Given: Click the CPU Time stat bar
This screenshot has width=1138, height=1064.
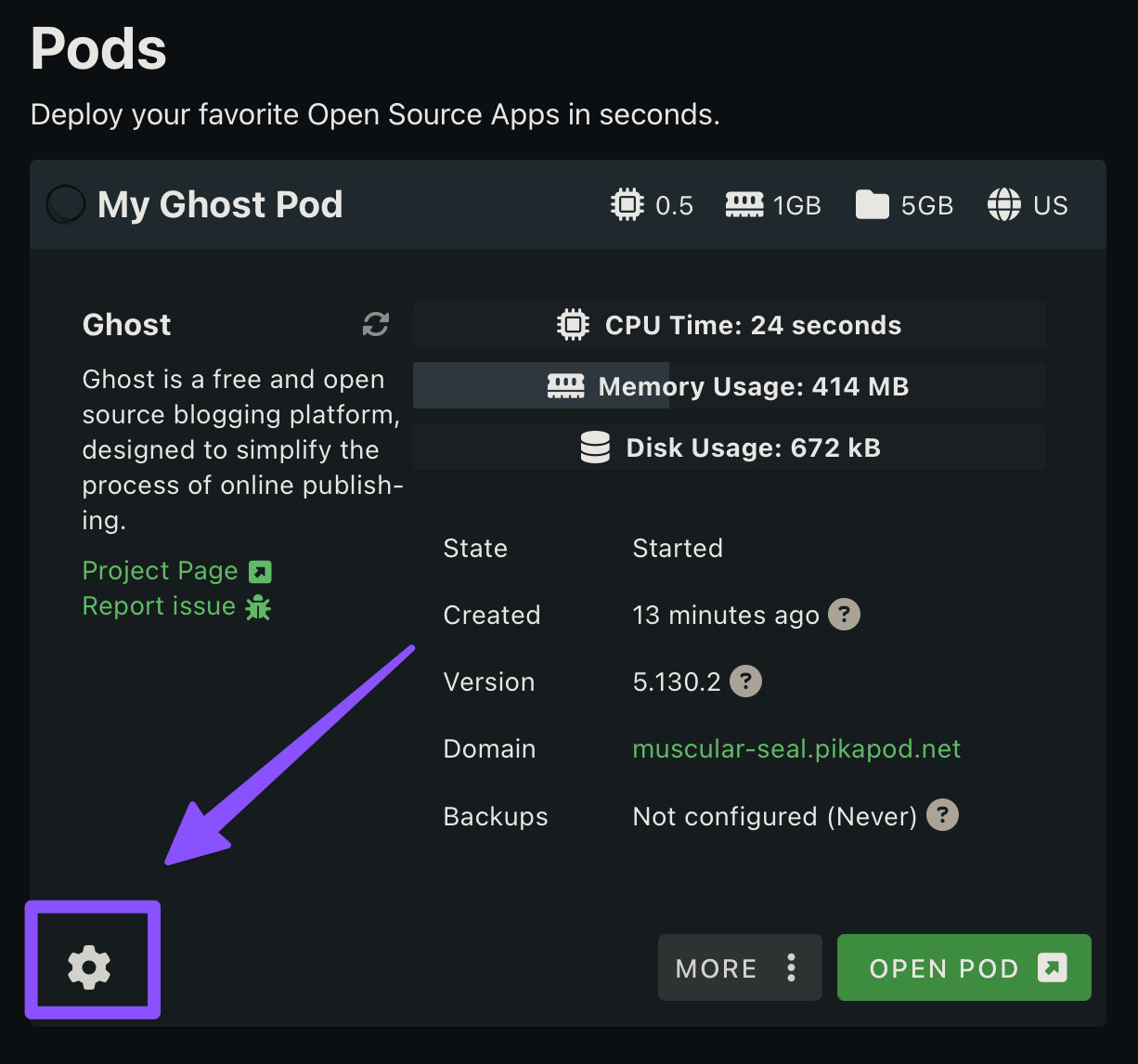Looking at the screenshot, I should point(729,325).
